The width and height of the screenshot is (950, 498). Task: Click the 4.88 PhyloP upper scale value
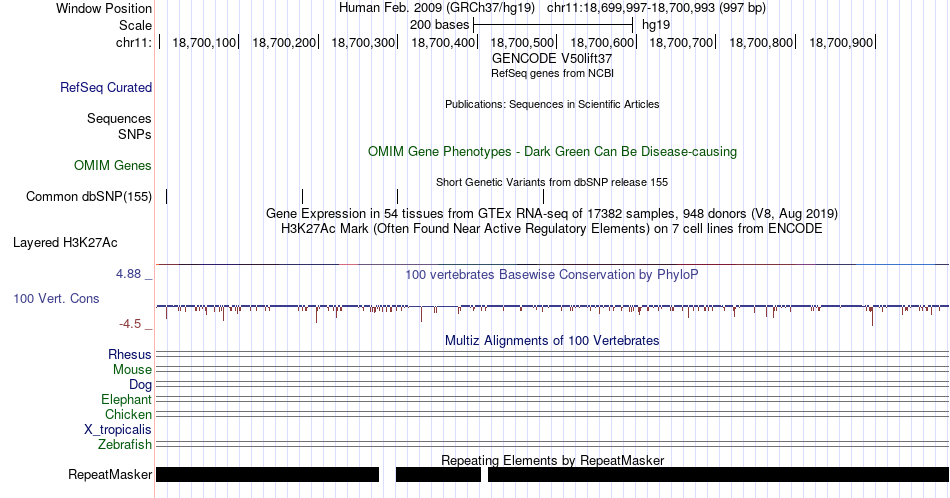pos(128,274)
